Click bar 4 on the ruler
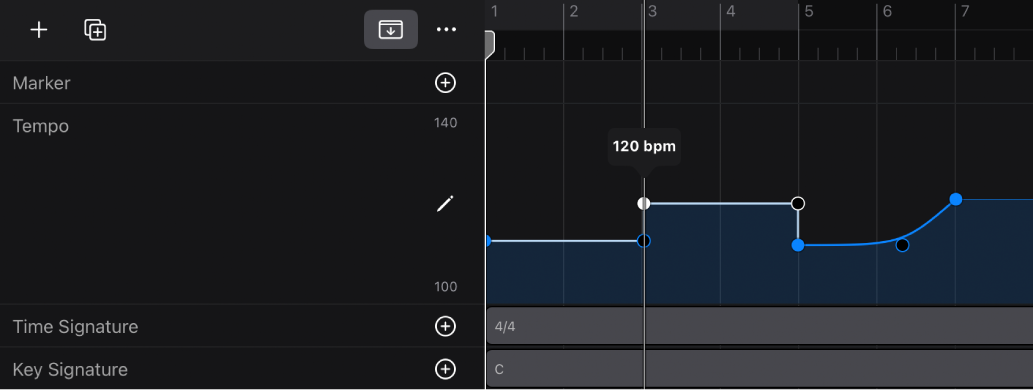This screenshot has width=1036, height=392. click(x=730, y=11)
